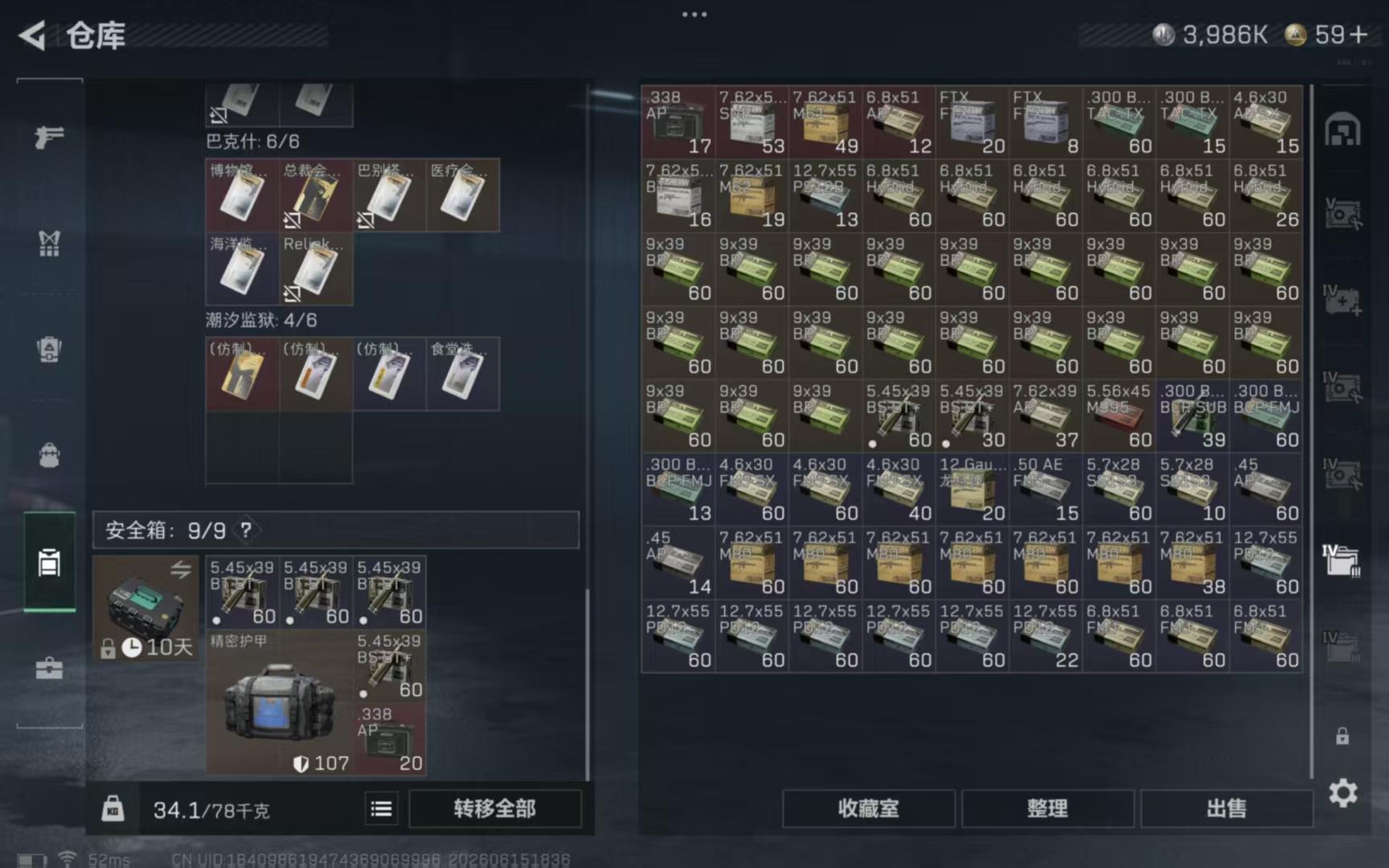1389x868 pixels.
Task: Select the backpack category in the sidebar
Action: point(49,455)
